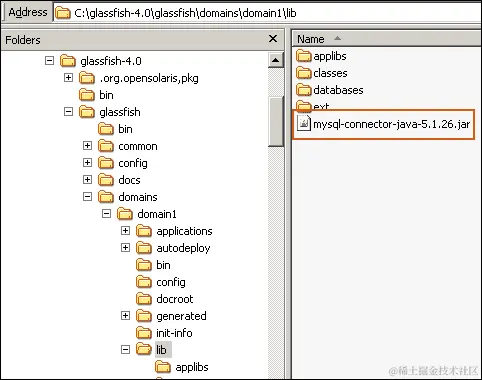
Task: Select lib label in the folder tree
Action: (x=163, y=350)
